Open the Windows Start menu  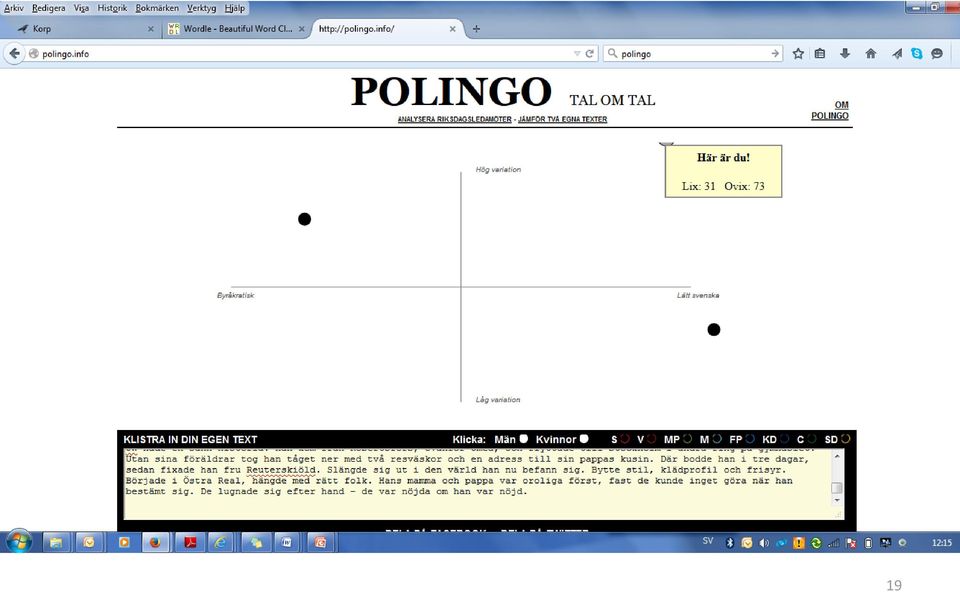(19, 542)
